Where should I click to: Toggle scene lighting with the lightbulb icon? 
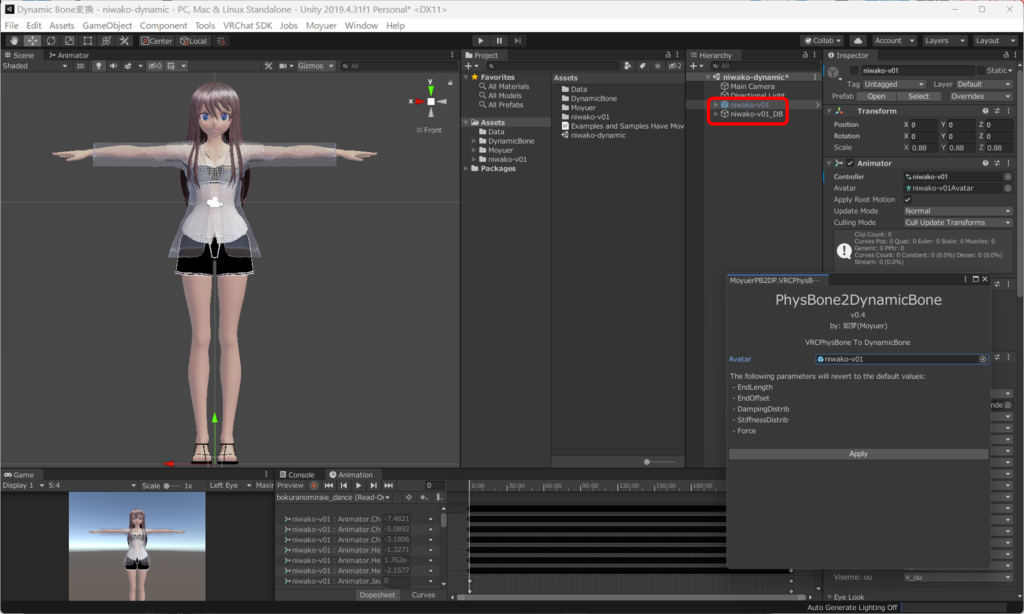(x=98, y=66)
